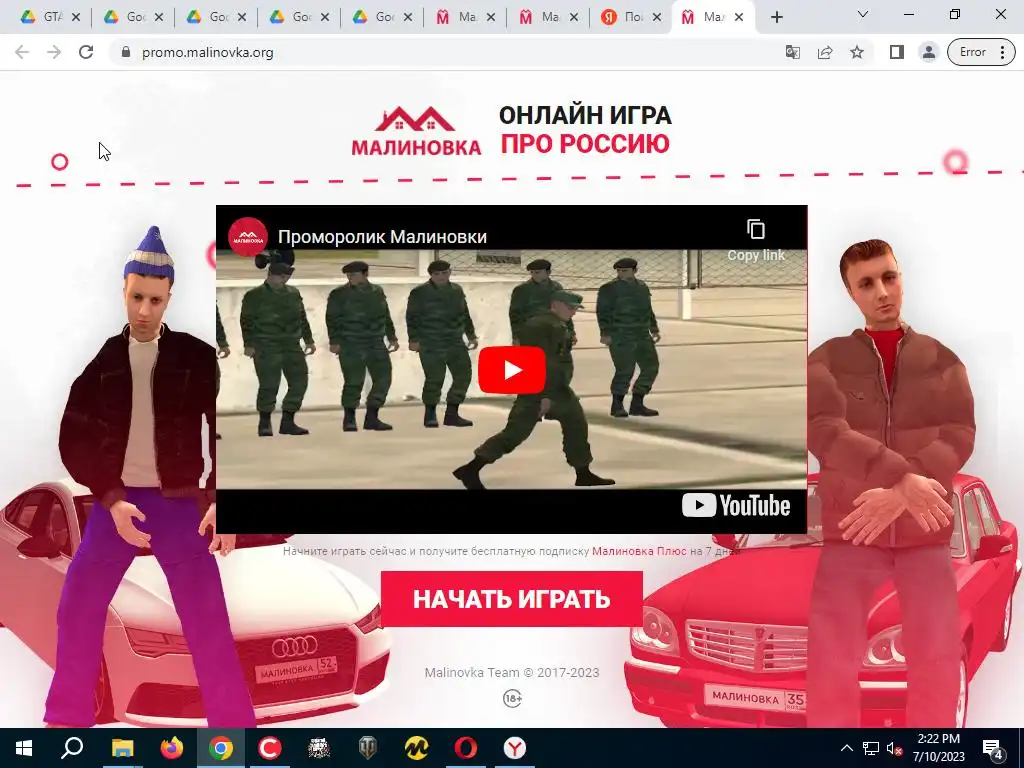Close the active Malinovka tab
This screenshot has width=1024, height=768.
click(739, 18)
